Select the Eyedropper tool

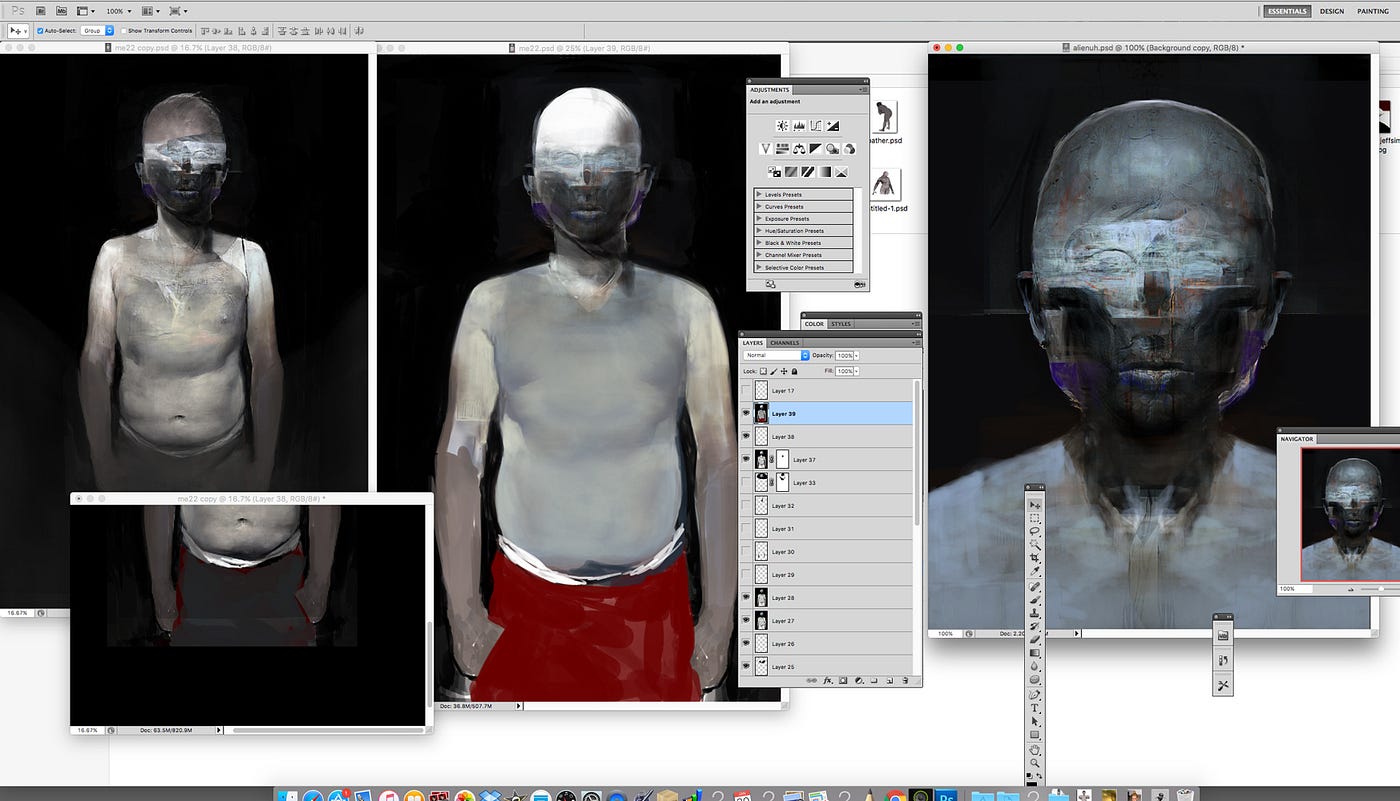click(x=1035, y=571)
